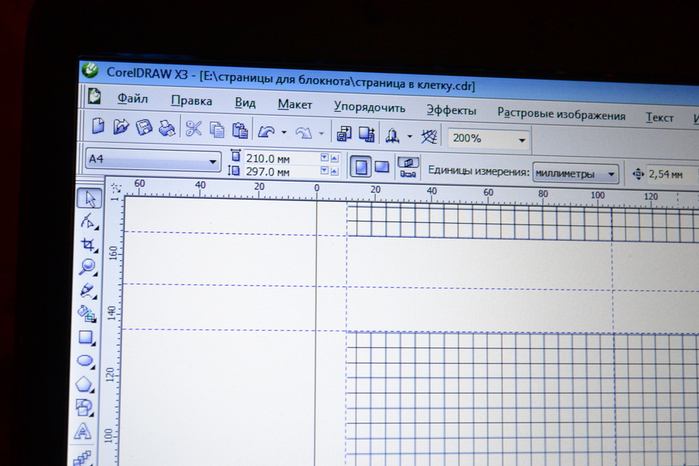699x466 pixels.
Task: Open the paper size A4 dropdown
Action: [153, 160]
